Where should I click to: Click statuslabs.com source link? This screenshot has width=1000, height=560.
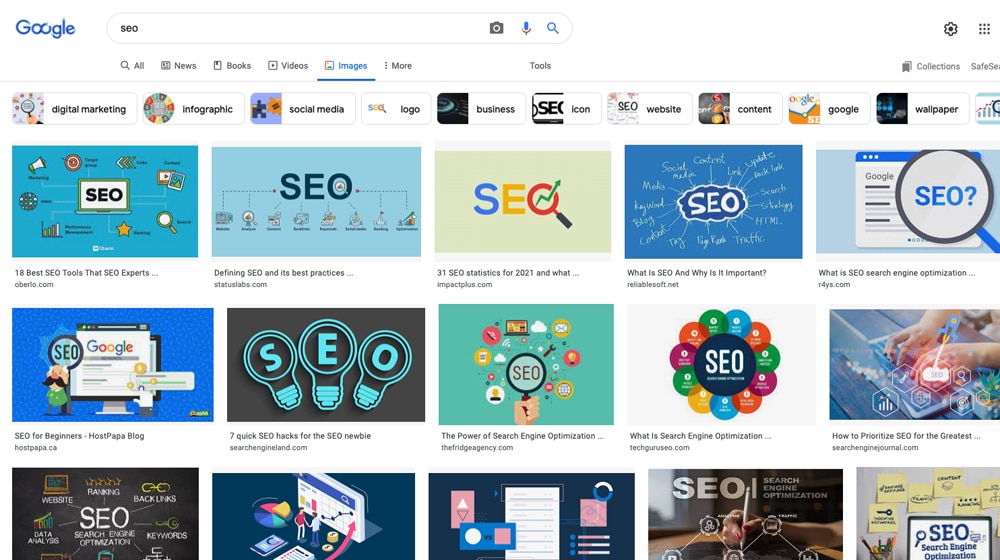(x=240, y=284)
